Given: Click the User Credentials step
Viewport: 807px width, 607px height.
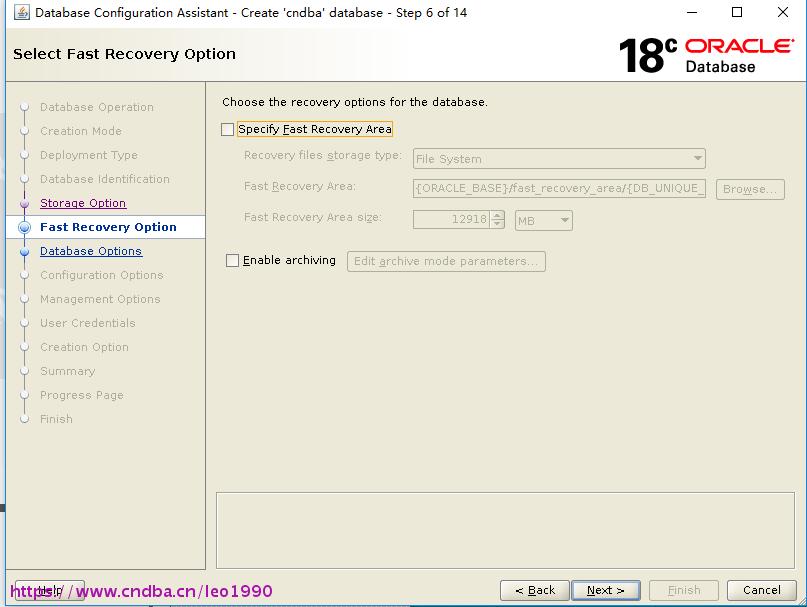Looking at the screenshot, I should tap(87, 323).
